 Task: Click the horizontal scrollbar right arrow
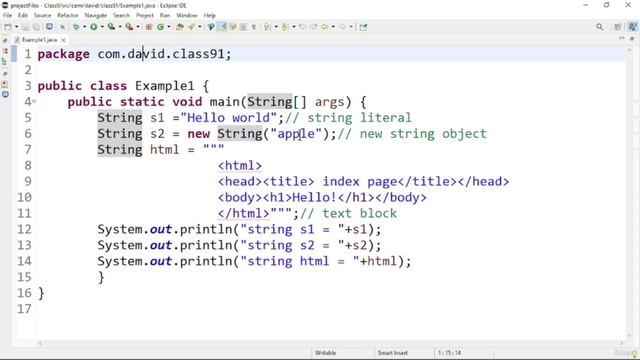pyautogui.click(x=621, y=343)
